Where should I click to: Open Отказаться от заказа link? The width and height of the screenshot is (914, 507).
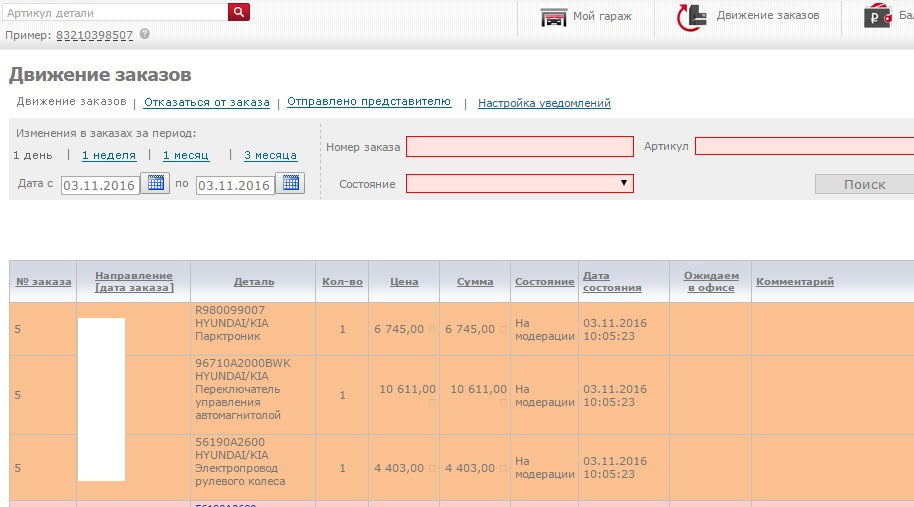(x=207, y=103)
